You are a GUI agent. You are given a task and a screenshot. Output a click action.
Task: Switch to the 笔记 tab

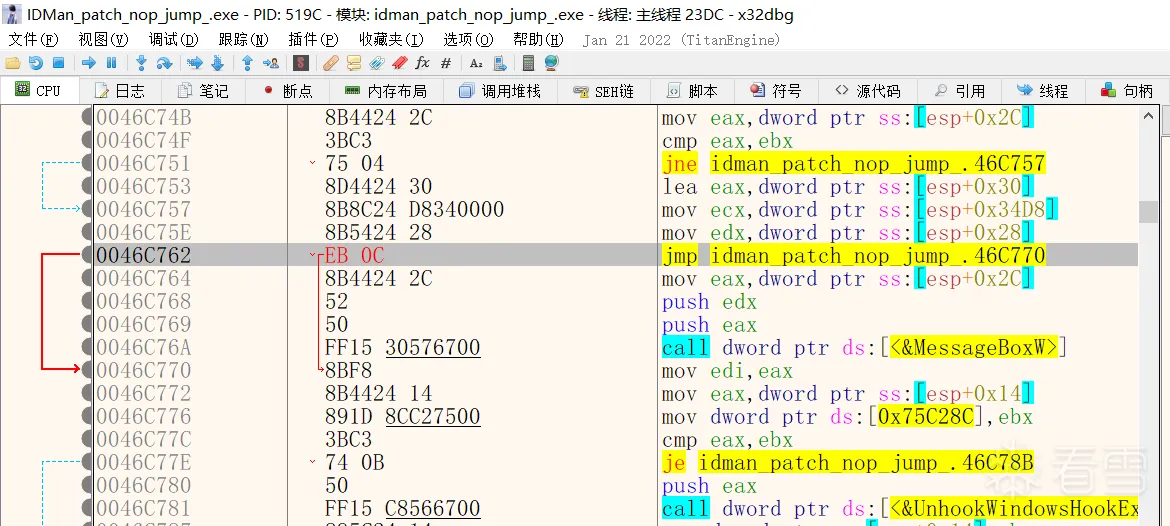(203, 91)
